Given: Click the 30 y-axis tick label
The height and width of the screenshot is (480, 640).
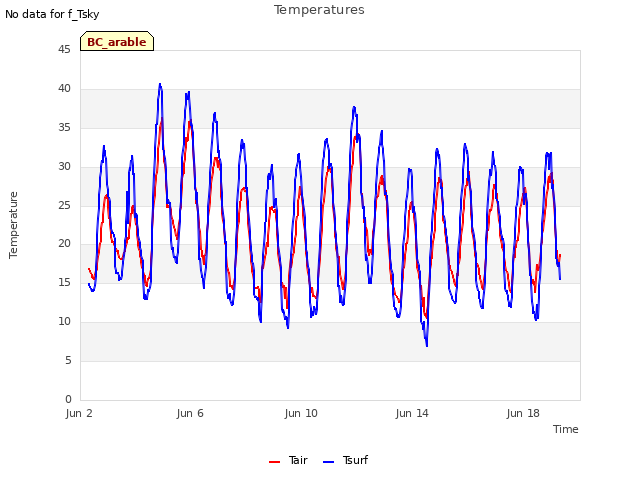Looking at the screenshot, I should click(64, 167).
